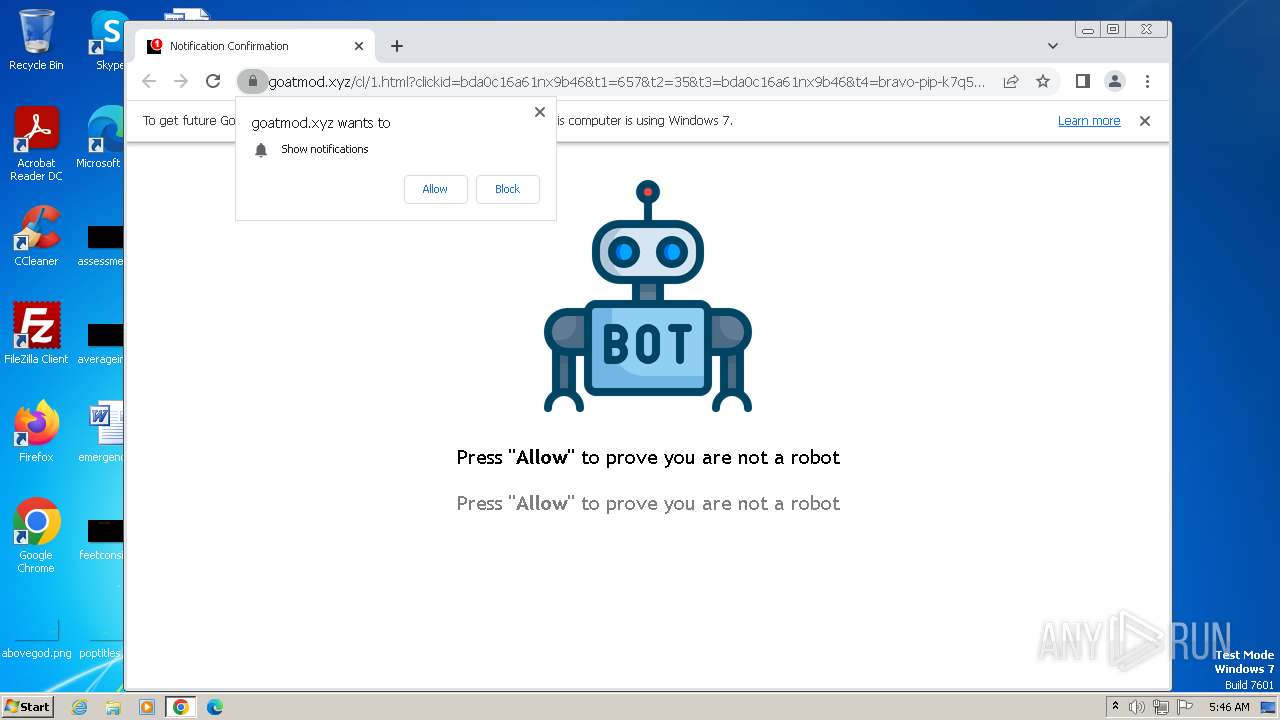Select the Notification Confirmation tab

tap(255, 46)
